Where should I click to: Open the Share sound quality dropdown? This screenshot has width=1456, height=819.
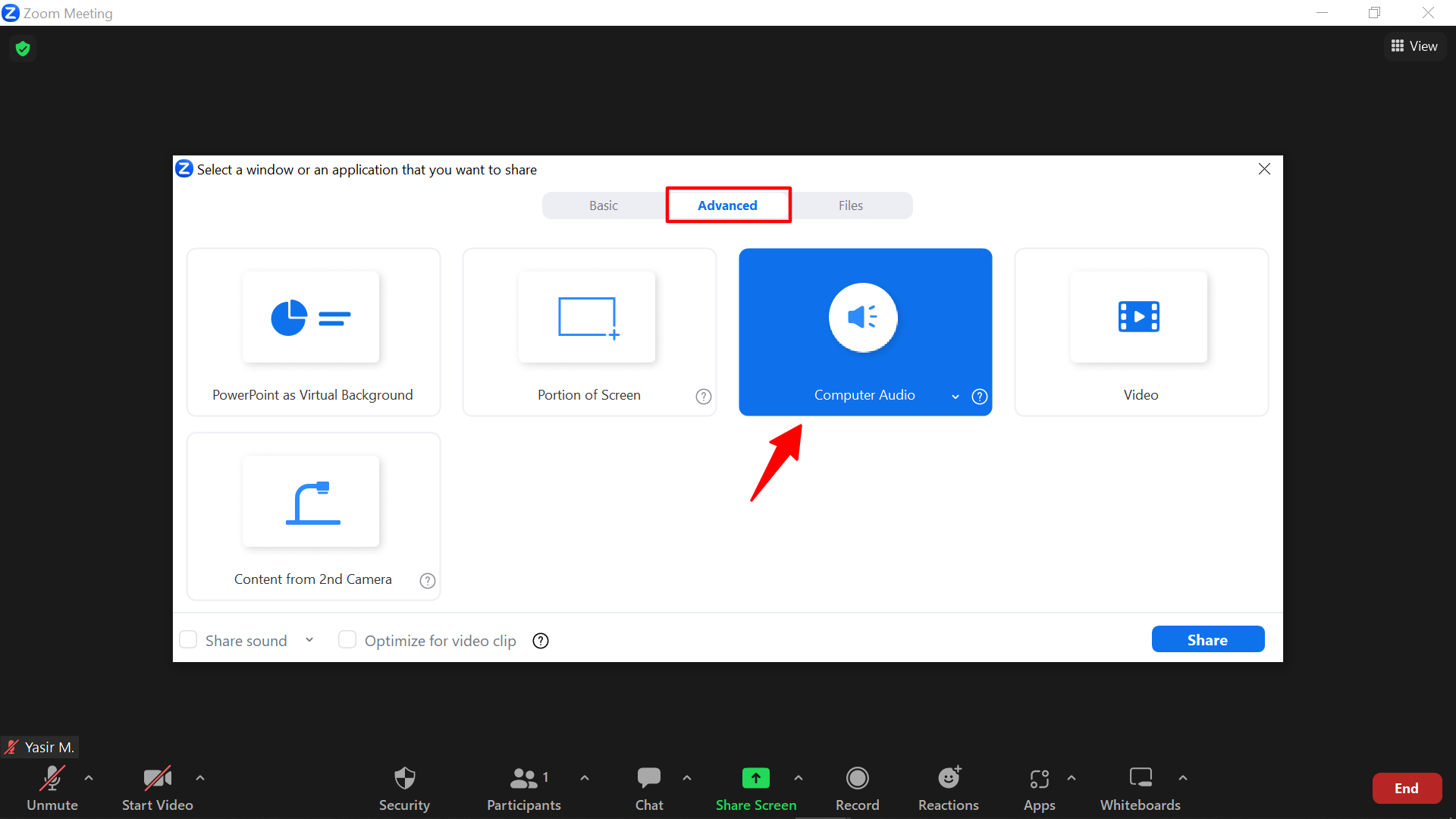click(309, 639)
